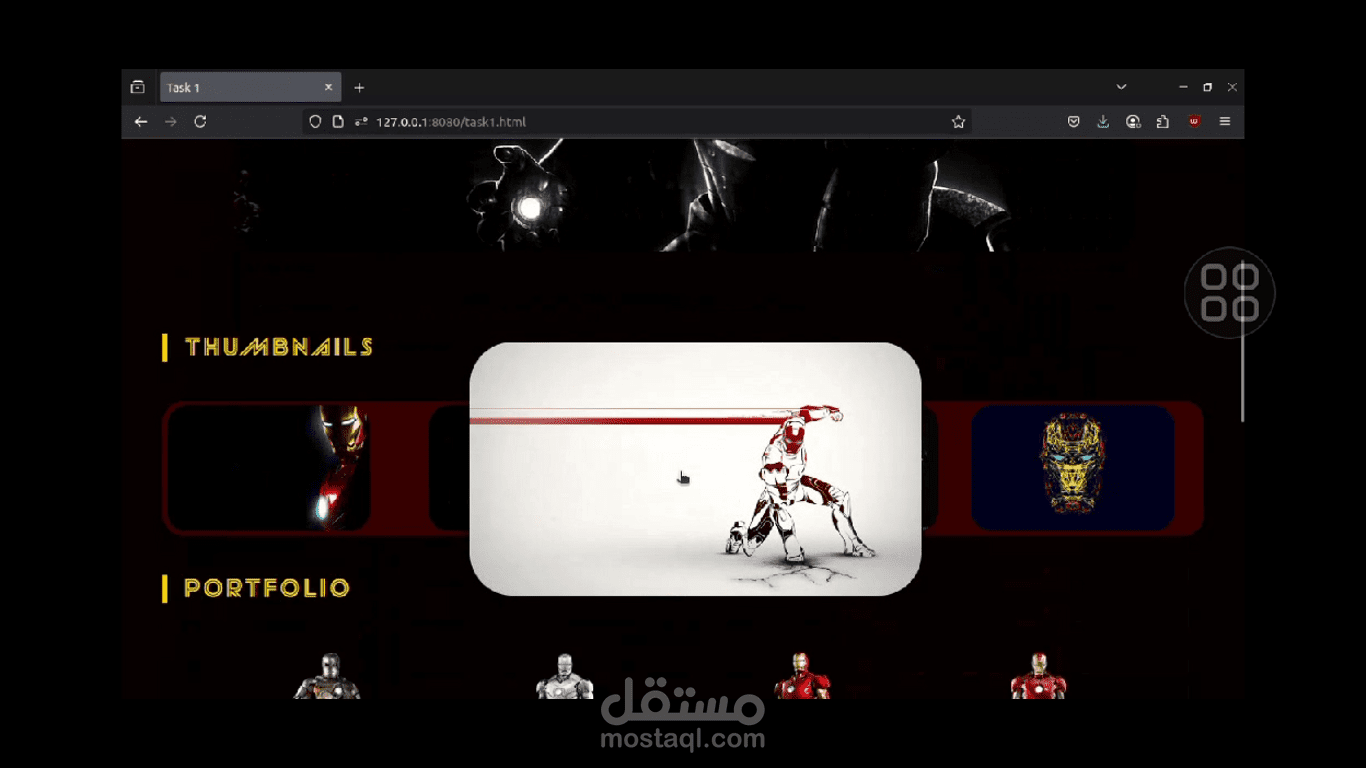The height and width of the screenshot is (768, 1366).
Task: Click the page's vertical scrollbar
Action: (1243, 340)
